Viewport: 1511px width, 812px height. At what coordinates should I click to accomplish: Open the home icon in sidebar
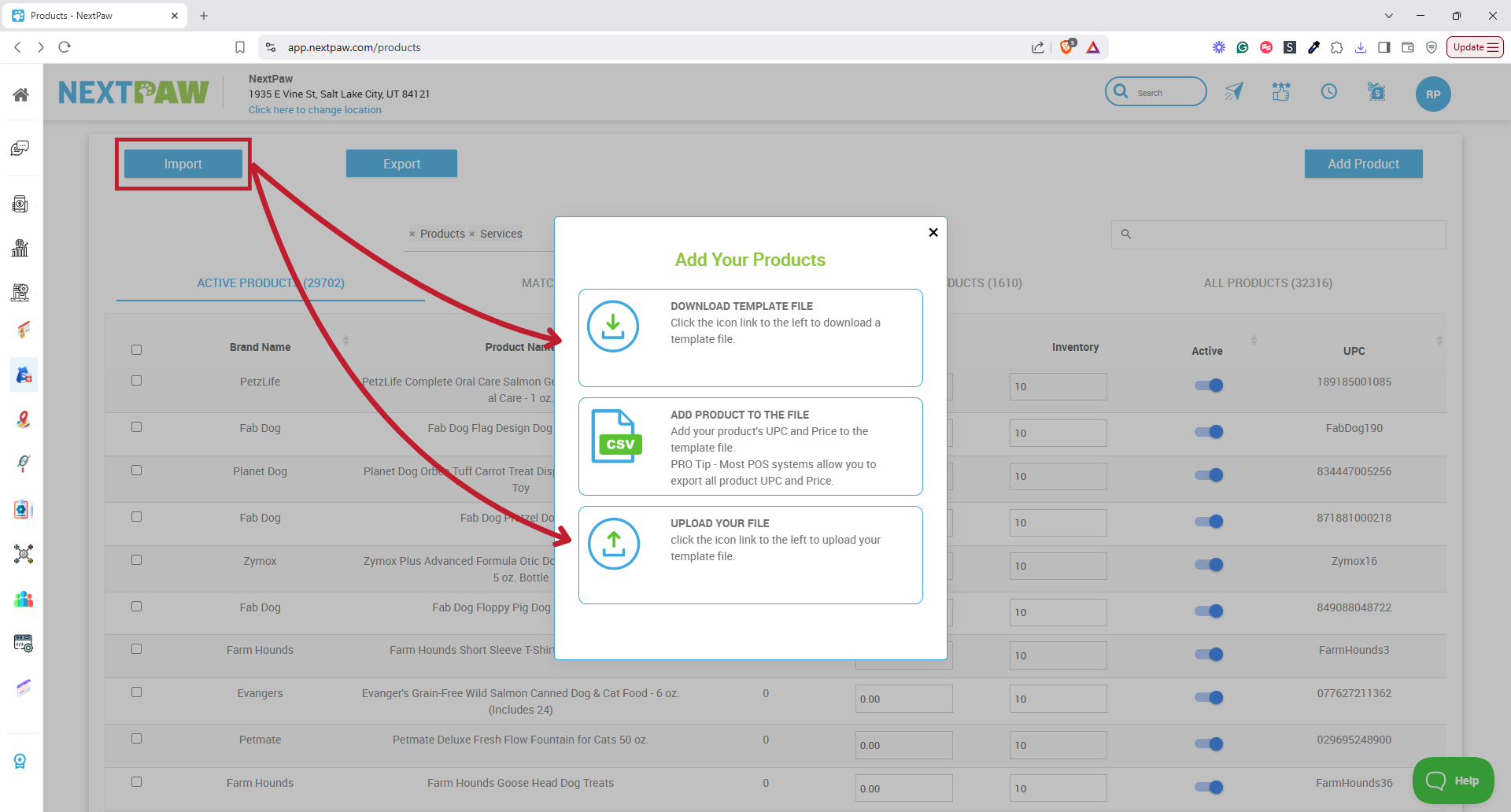click(x=21, y=94)
